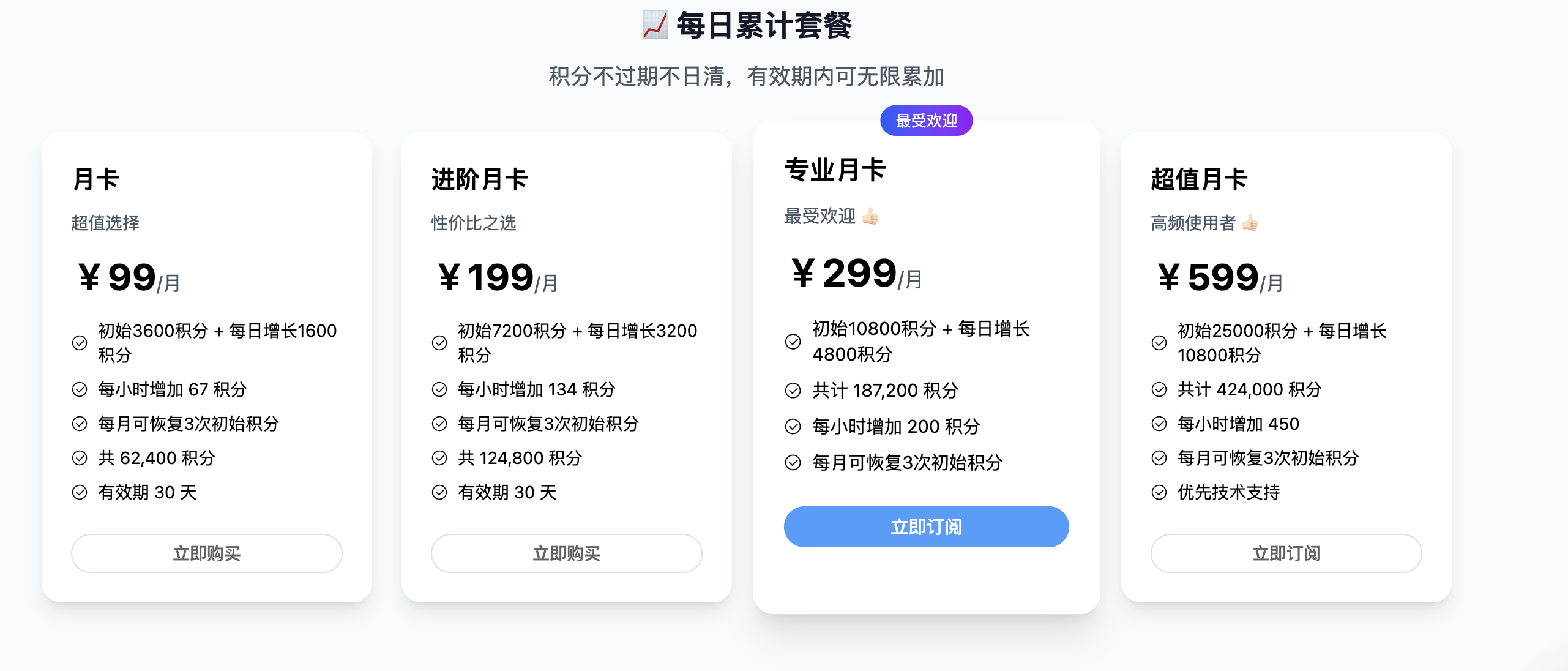
Task: Subscribe with the blue 立即订阅 button
Action: click(x=926, y=527)
